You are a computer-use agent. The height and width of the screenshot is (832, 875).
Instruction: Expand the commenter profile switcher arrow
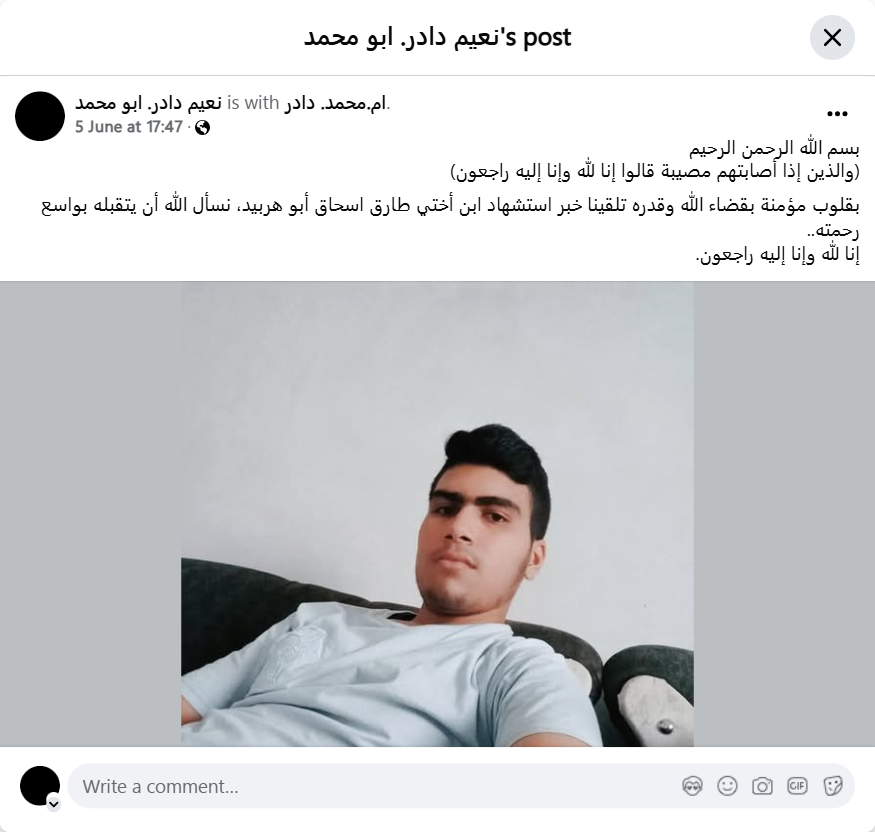(54, 804)
